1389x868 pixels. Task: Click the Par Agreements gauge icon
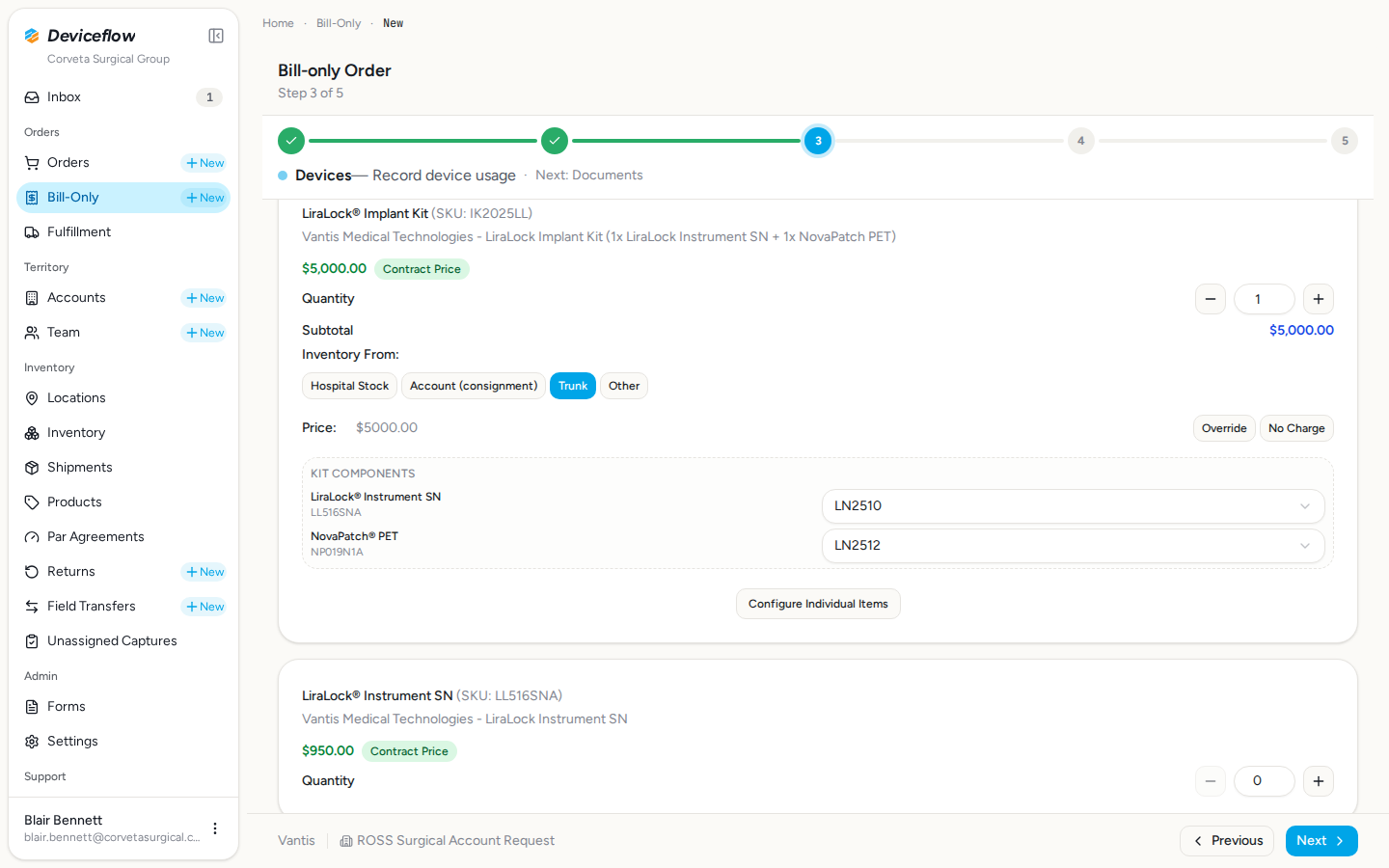pos(32,537)
